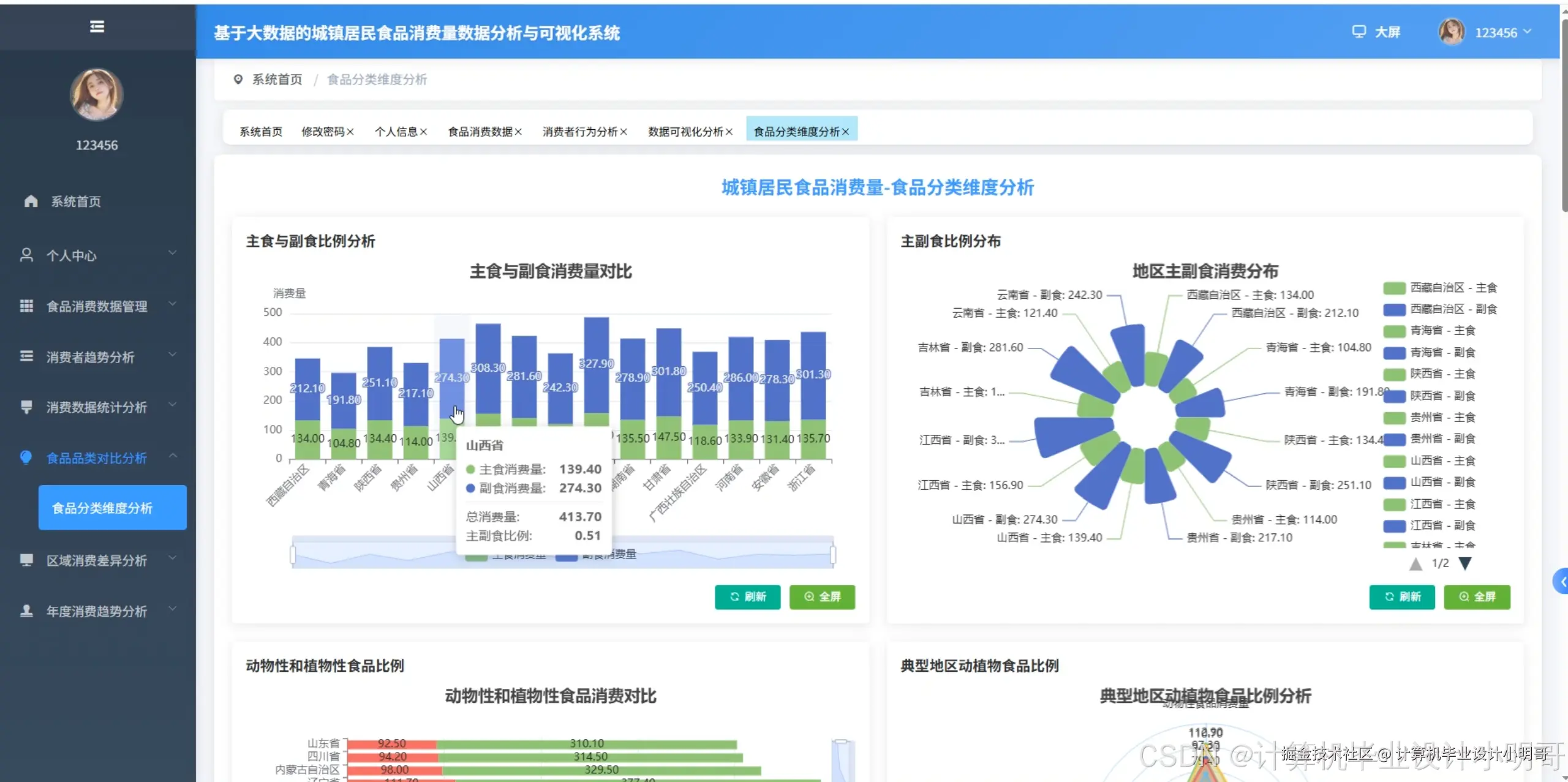Click the sidebar collapse hamburger icon
The height and width of the screenshot is (782, 1568).
tap(96, 27)
